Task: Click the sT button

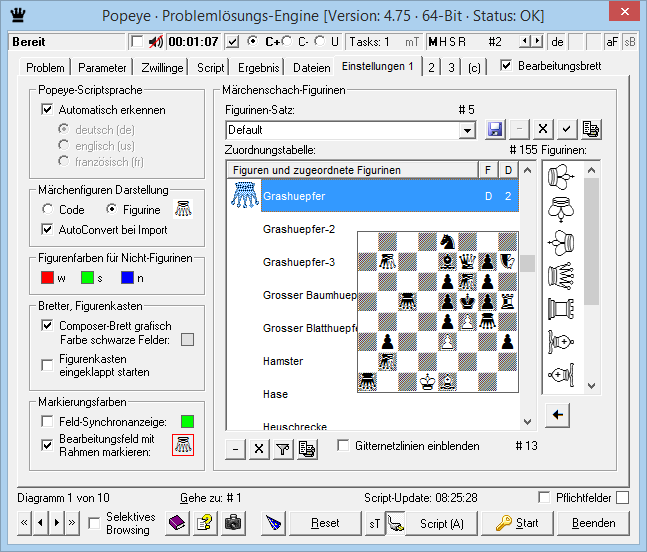Action: [x=374, y=523]
